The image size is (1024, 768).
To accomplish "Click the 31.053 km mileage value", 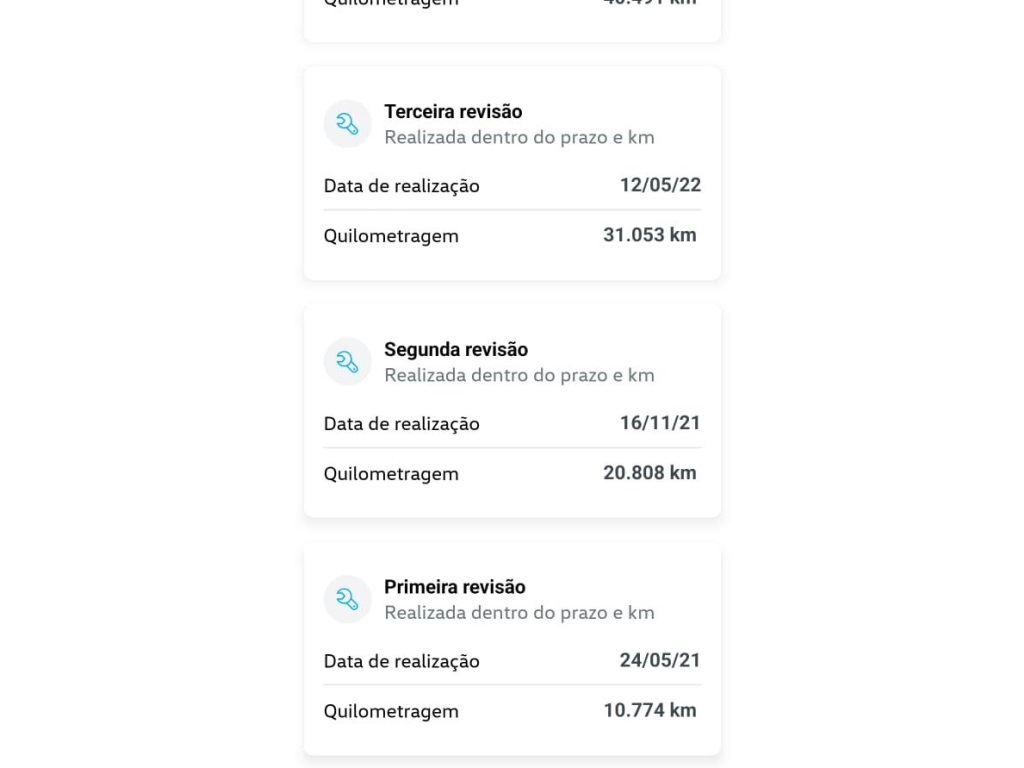I will tap(650, 235).
